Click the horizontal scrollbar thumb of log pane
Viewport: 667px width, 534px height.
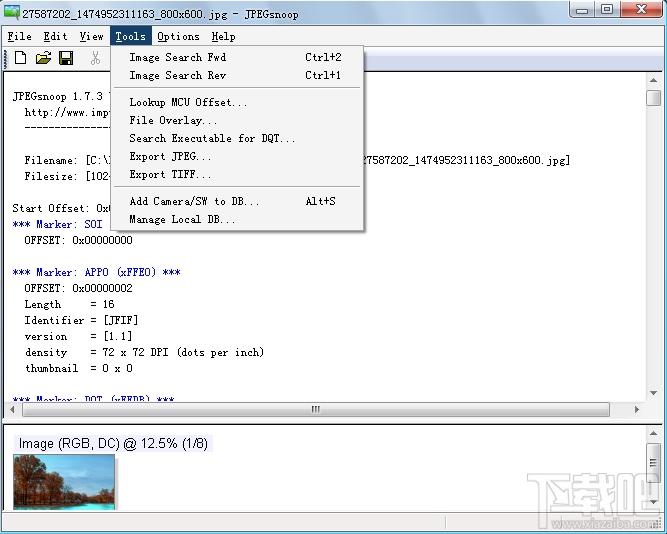pyautogui.click(x=316, y=409)
